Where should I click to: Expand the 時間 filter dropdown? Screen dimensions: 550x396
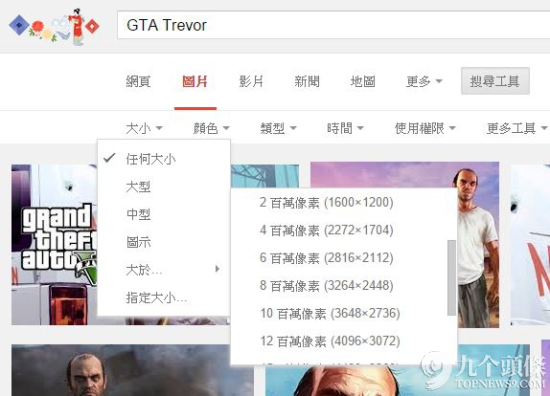(x=345, y=128)
